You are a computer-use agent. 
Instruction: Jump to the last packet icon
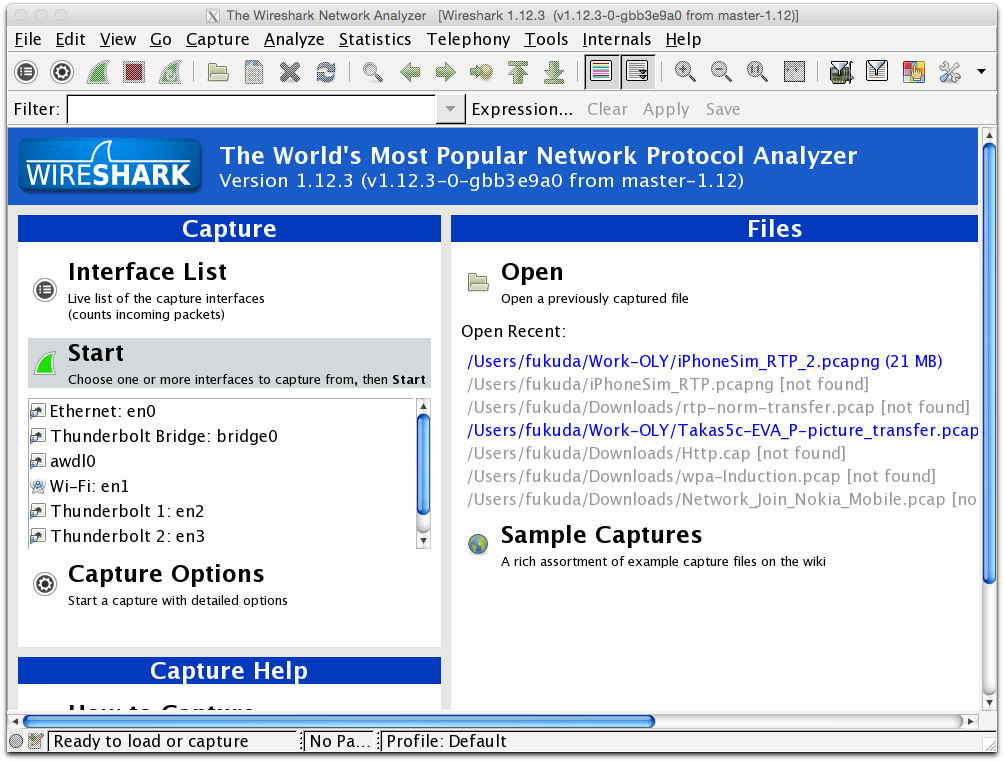554,72
